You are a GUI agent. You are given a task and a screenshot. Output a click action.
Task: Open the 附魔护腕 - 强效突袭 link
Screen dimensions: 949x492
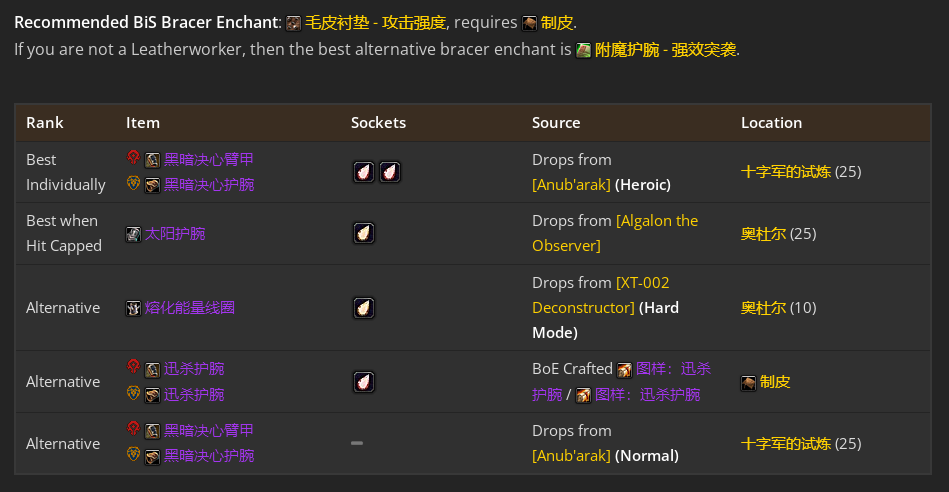(666, 50)
